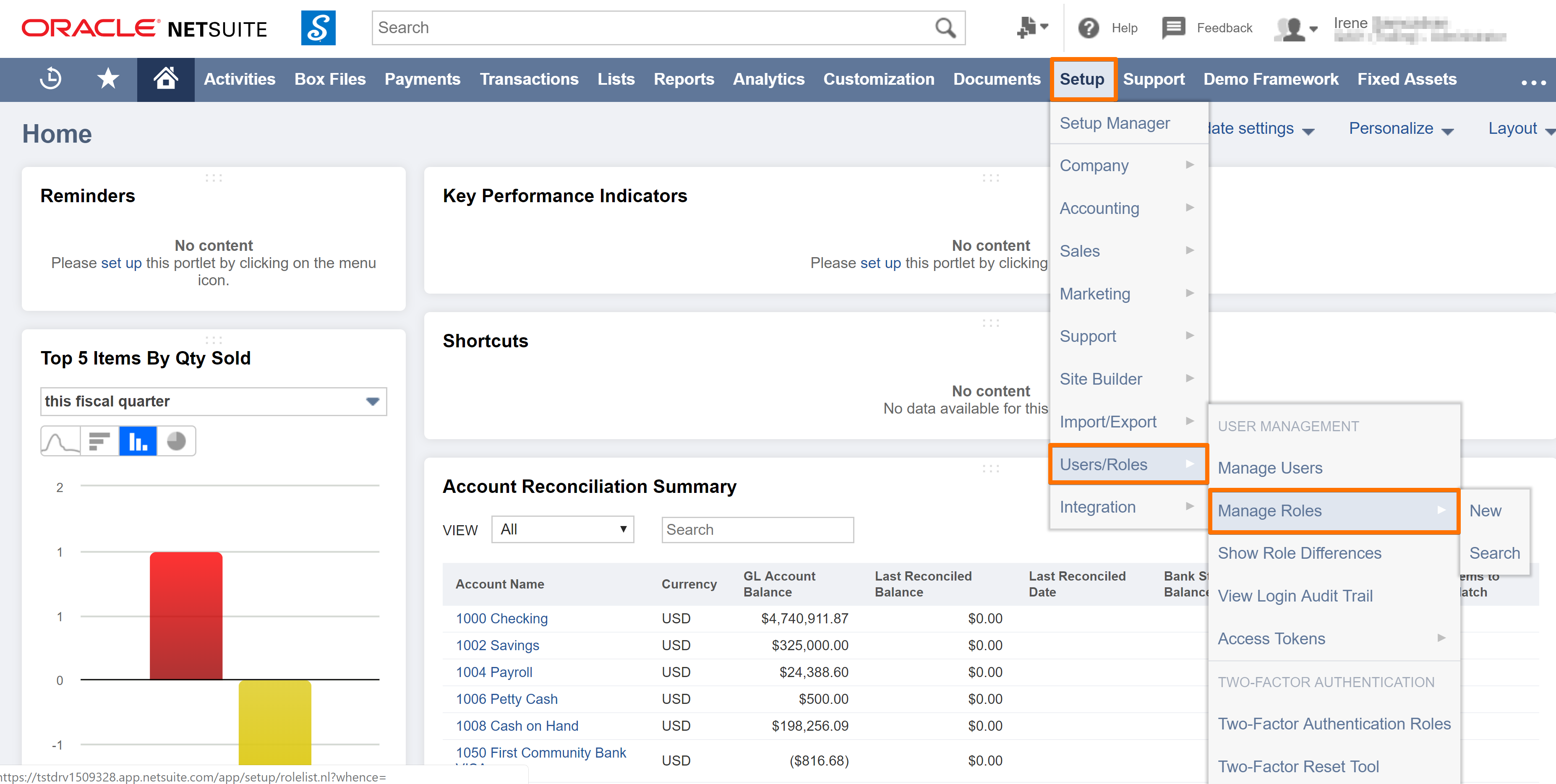The image size is (1556, 784).
Task: Expand the Company submenu
Action: click(x=1128, y=165)
